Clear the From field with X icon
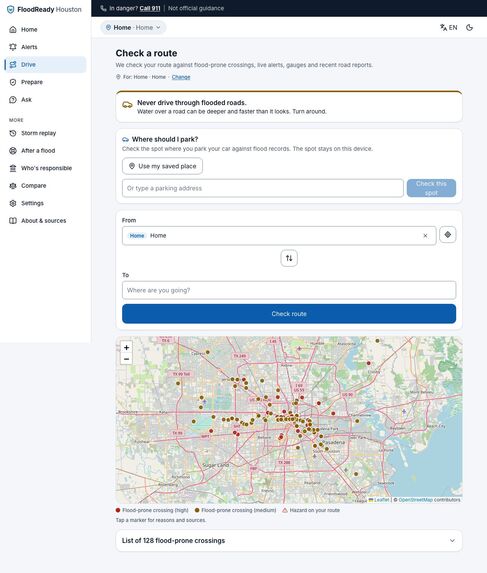This screenshot has height=573, width=487. [425, 236]
